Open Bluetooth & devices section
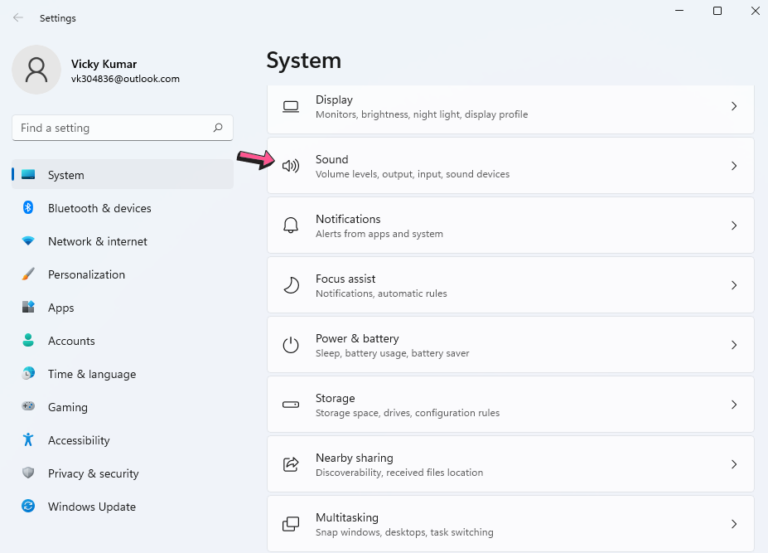 99,208
